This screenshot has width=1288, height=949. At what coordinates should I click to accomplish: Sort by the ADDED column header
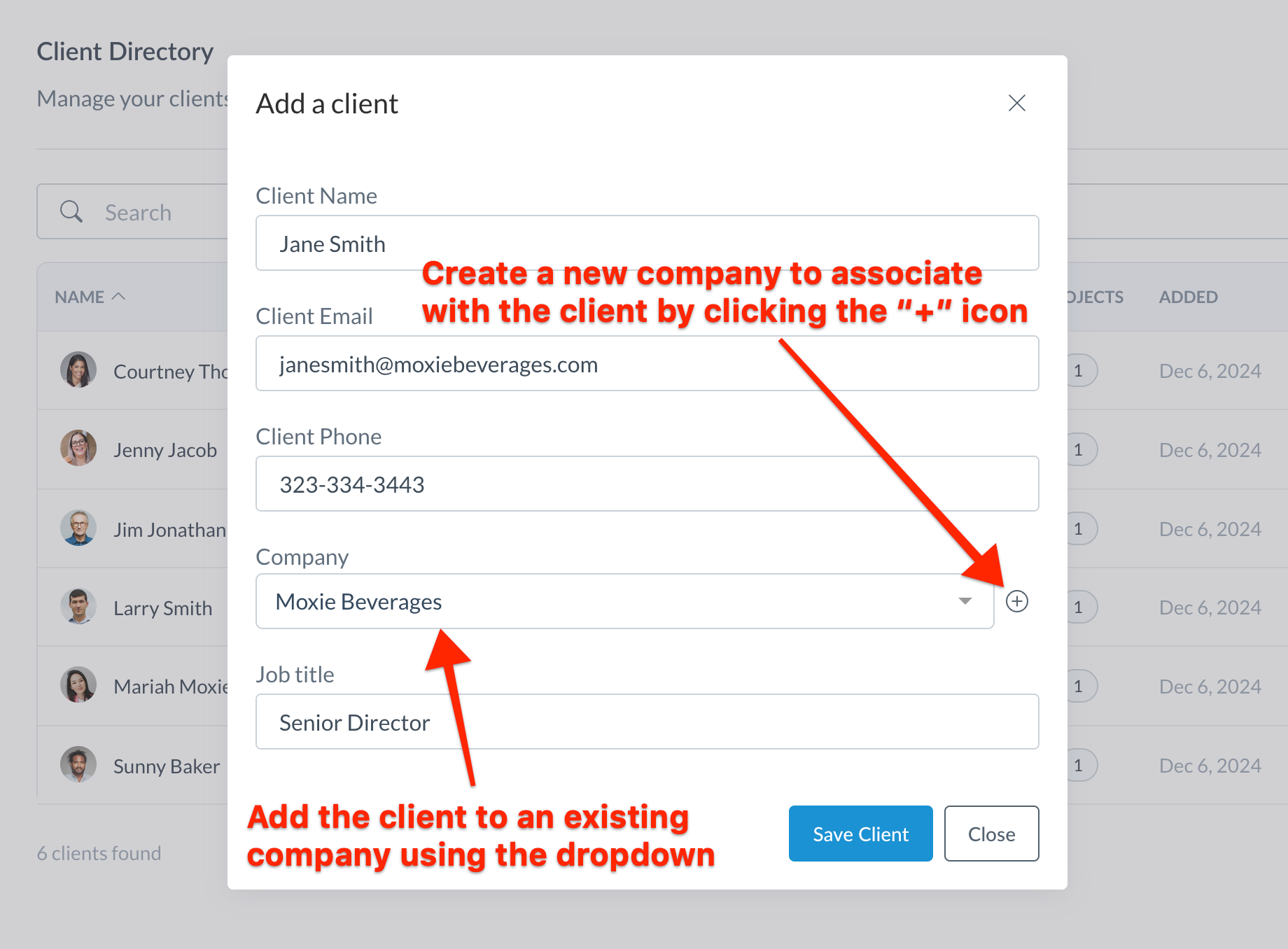point(1188,297)
